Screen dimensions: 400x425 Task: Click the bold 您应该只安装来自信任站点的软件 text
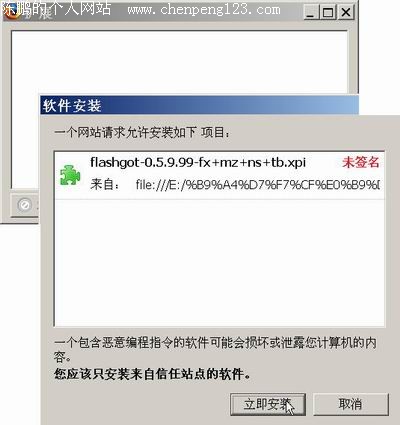pos(152,374)
